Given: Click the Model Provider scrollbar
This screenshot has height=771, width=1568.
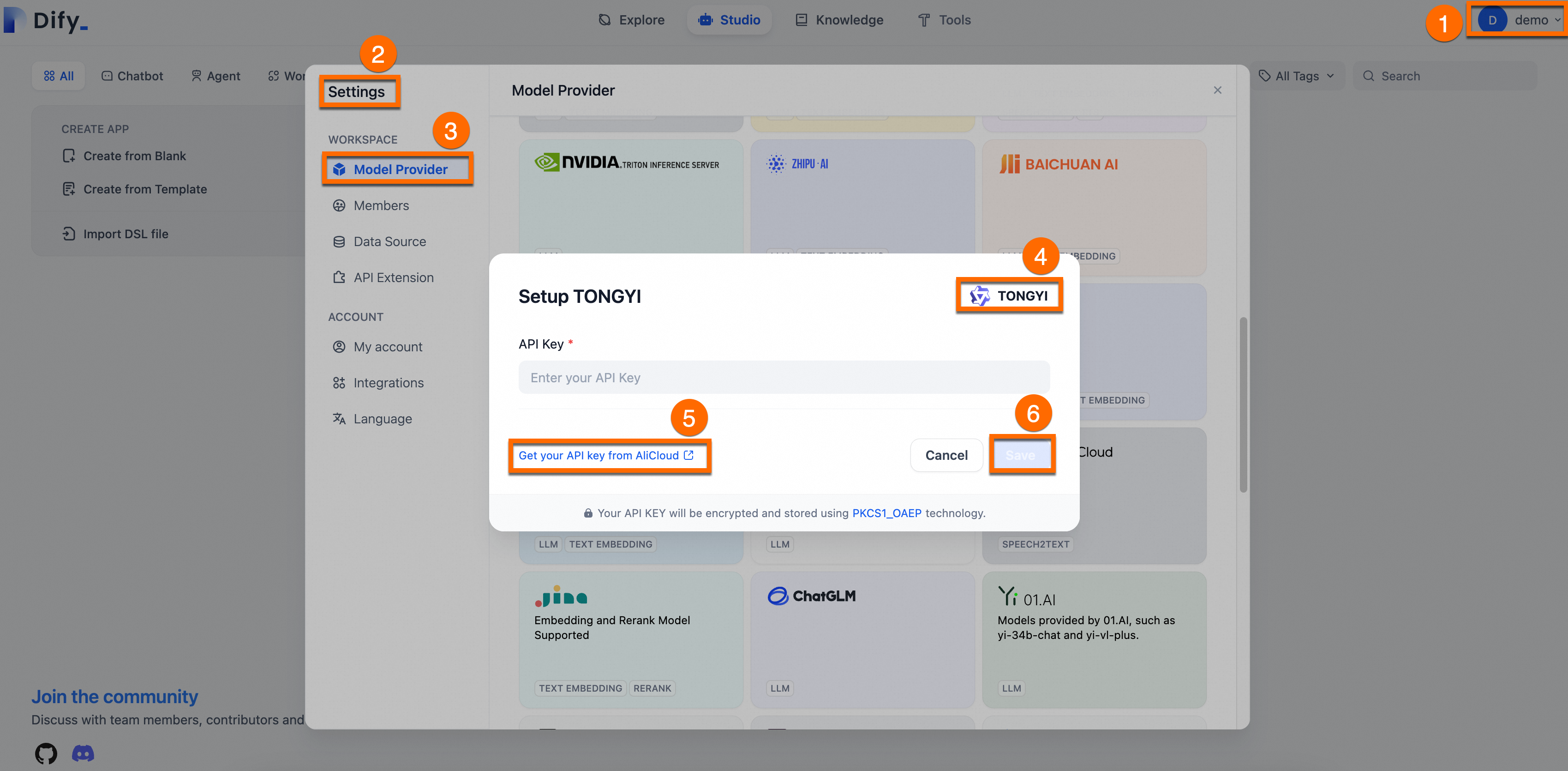Looking at the screenshot, I should (1243, 404).
